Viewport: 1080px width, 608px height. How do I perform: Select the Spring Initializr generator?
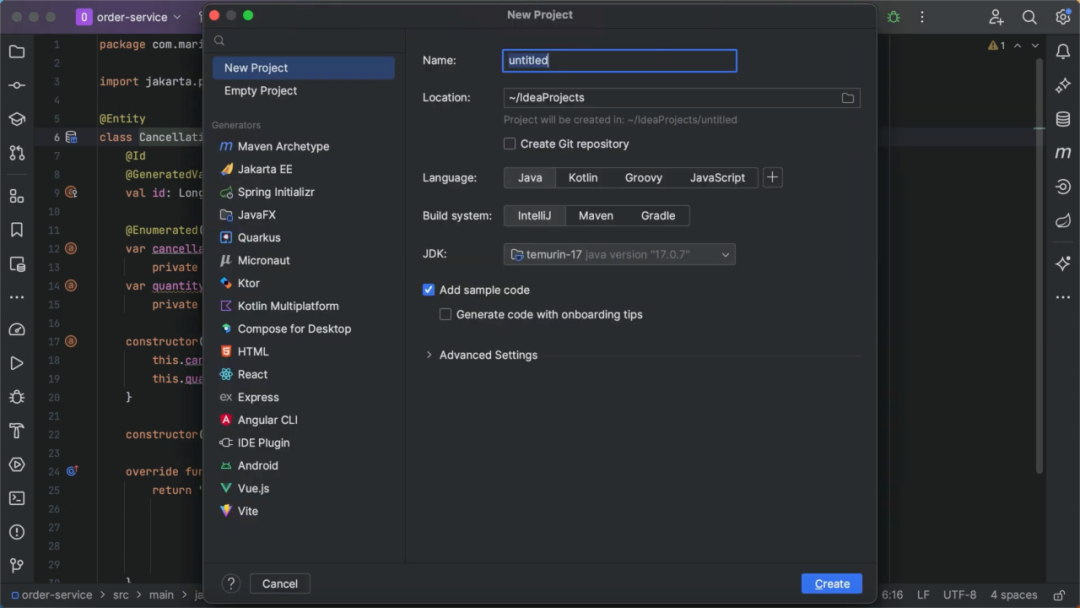tap(276, 192)
